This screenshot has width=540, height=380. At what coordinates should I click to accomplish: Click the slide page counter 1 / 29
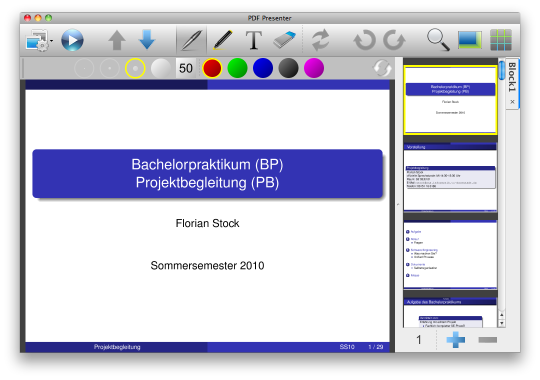(376, 347)
